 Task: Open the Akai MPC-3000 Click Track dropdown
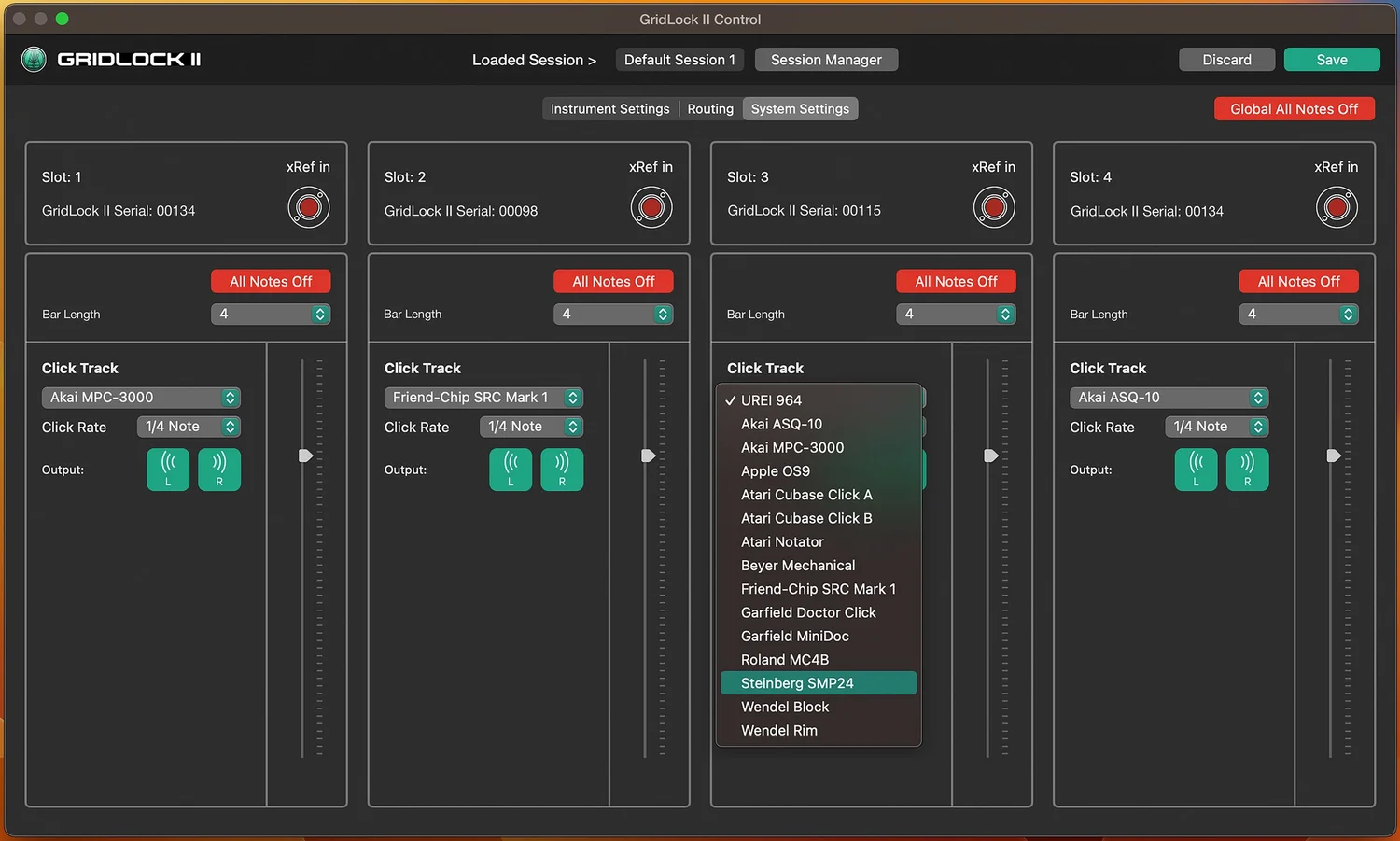point(140,397)
